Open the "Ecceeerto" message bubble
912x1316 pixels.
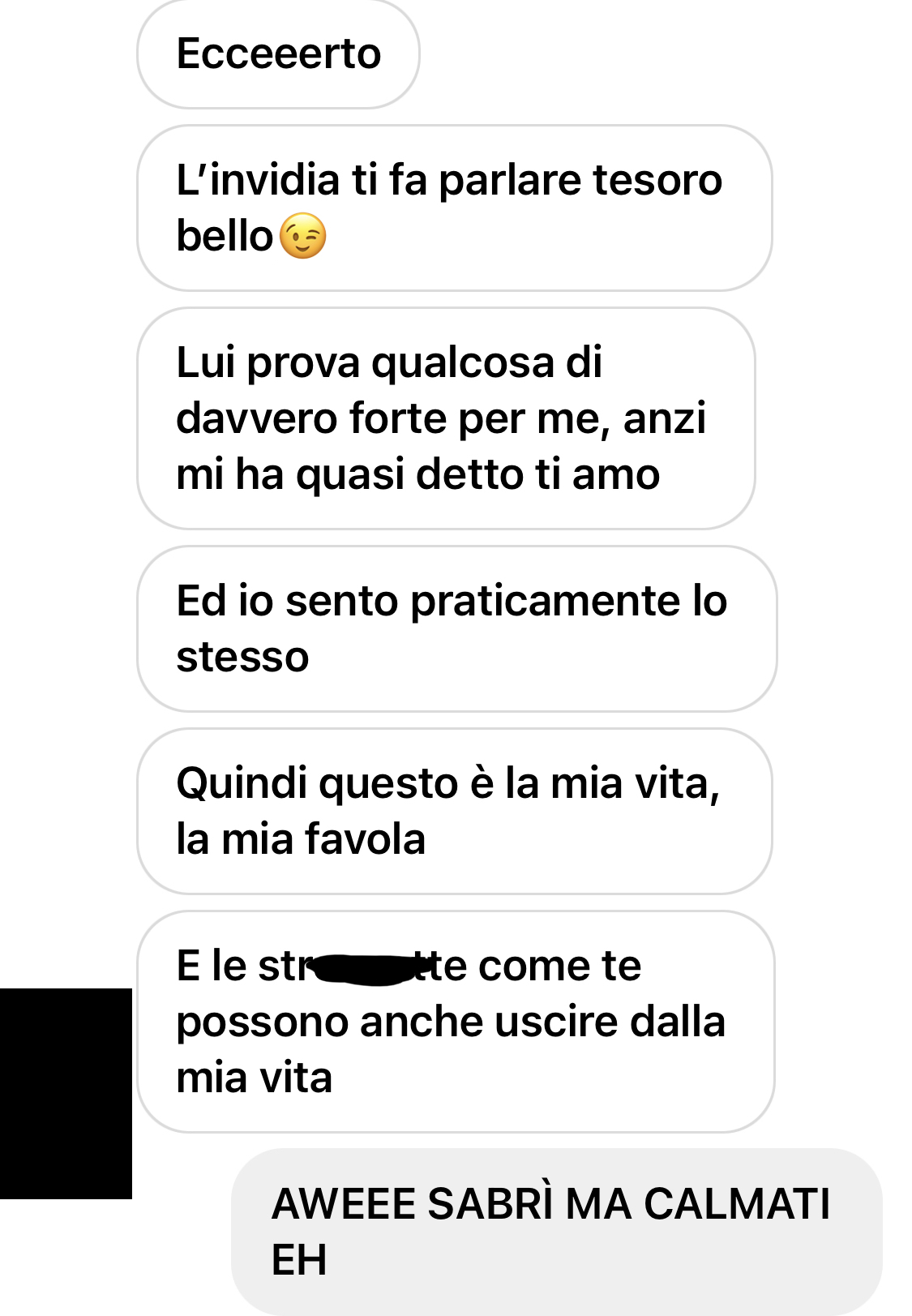tap(278, 54)
